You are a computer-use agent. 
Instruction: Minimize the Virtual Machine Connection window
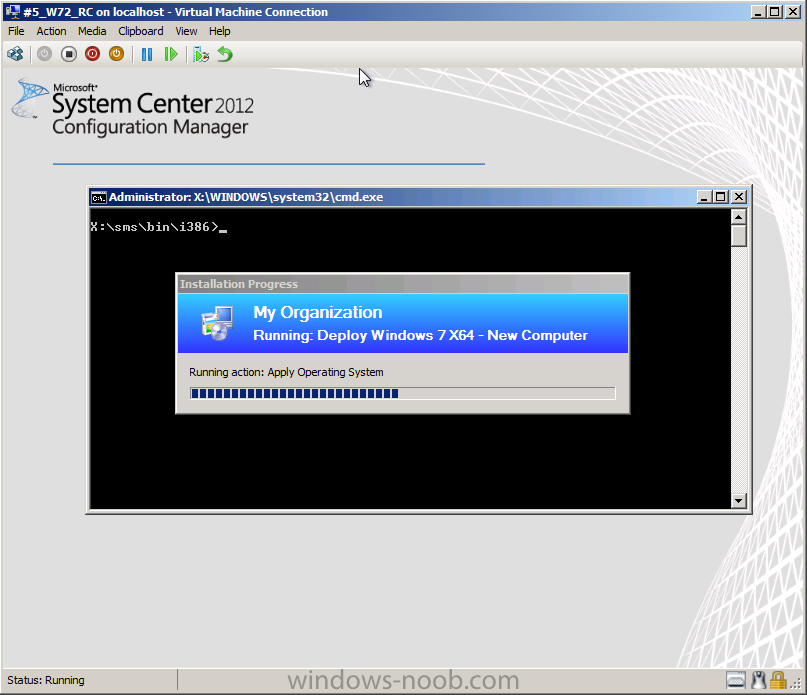point(757,11)
